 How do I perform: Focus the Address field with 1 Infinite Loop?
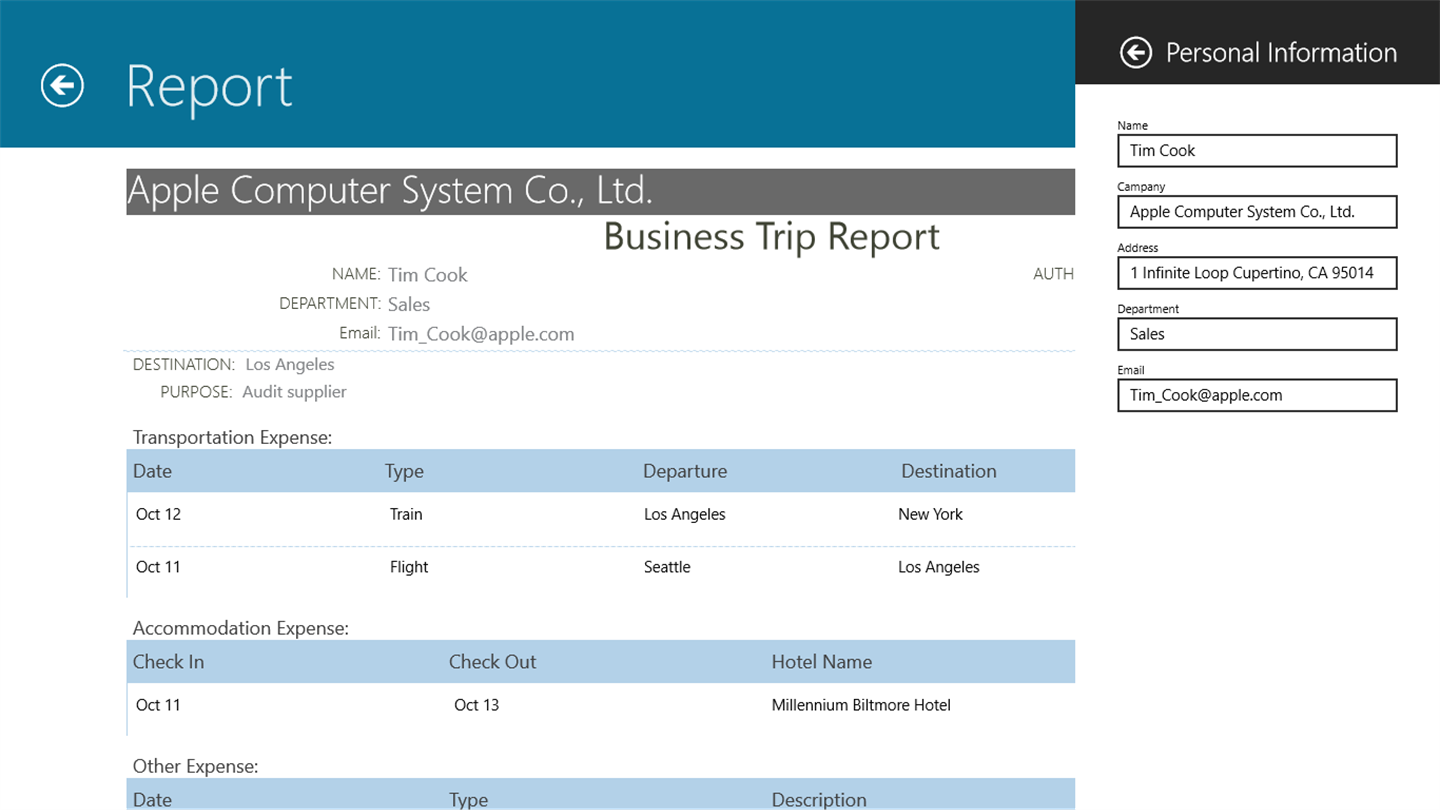click(1257, 273)
